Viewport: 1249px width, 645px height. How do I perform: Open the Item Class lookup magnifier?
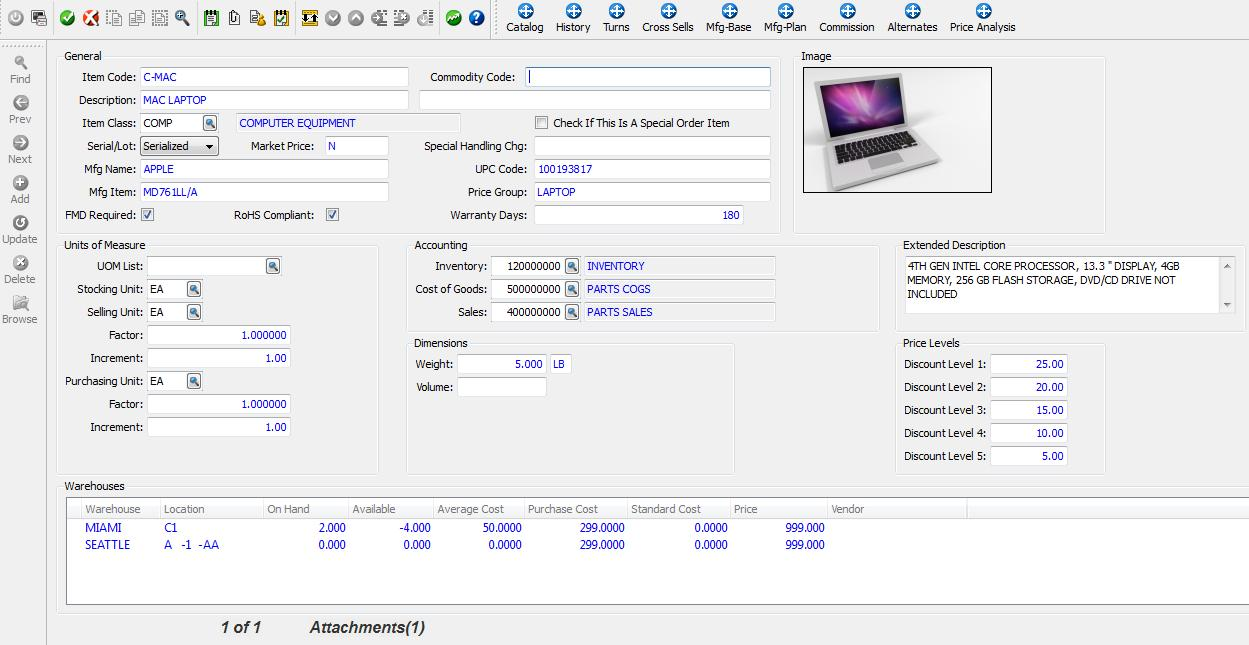(x=209, y=123)
